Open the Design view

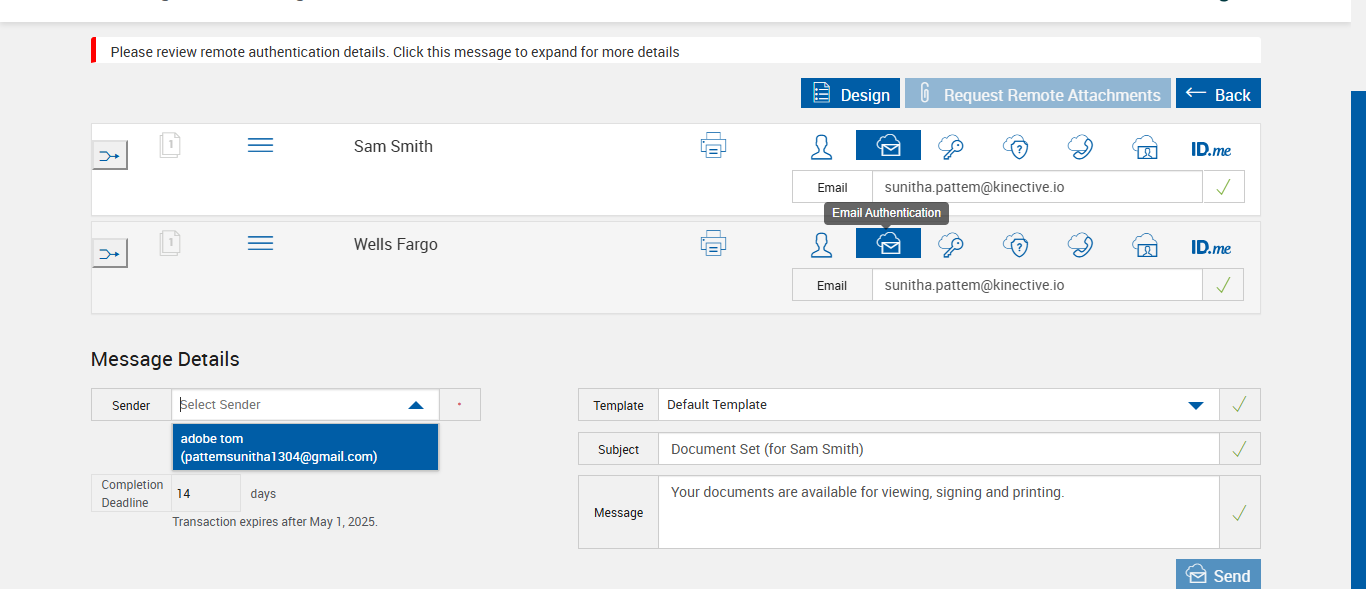click(x=850, y=94)
